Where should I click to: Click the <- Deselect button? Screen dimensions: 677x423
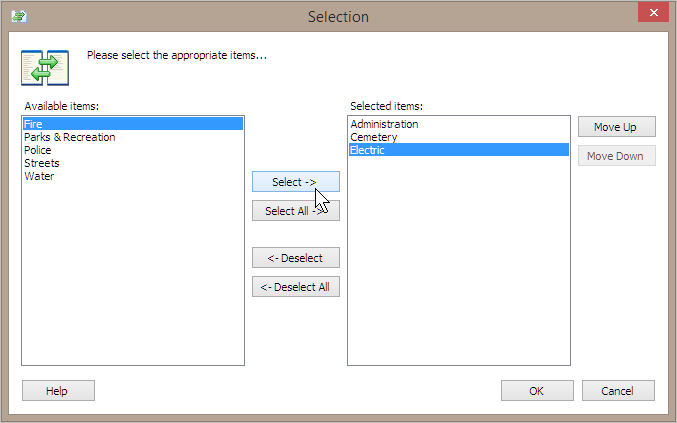[x=296, y=258]
